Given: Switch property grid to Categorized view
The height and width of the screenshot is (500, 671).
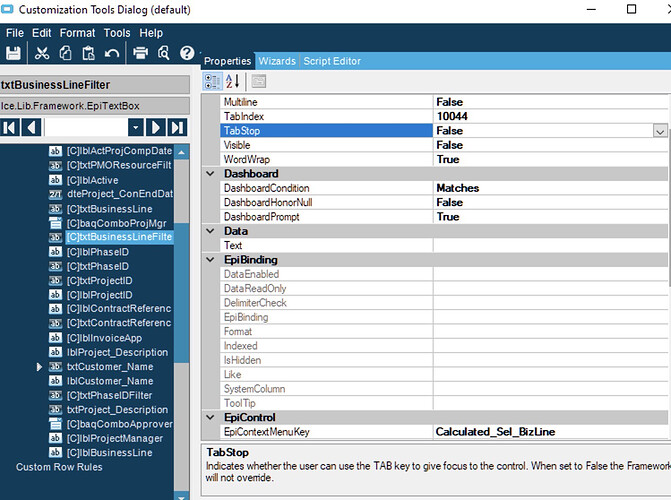Looking at the screenshot, I should (212, 81).
